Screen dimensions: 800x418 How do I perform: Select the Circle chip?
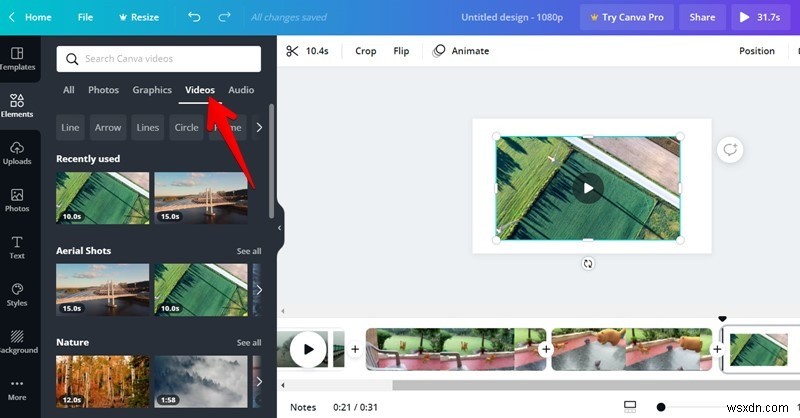[x=186, y=127]
